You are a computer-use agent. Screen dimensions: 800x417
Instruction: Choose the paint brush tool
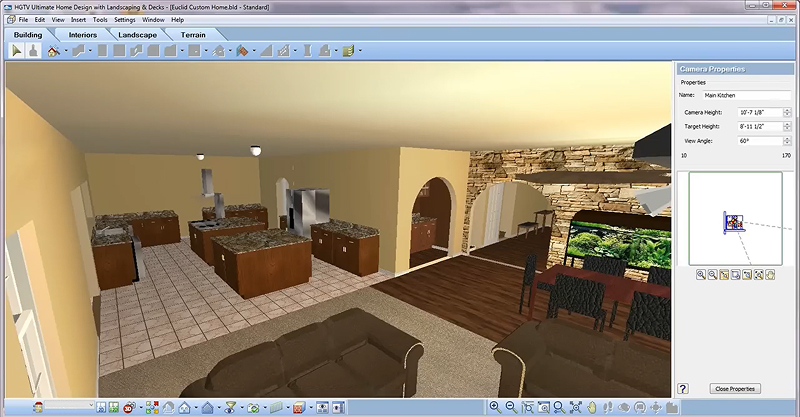point(33,51)
